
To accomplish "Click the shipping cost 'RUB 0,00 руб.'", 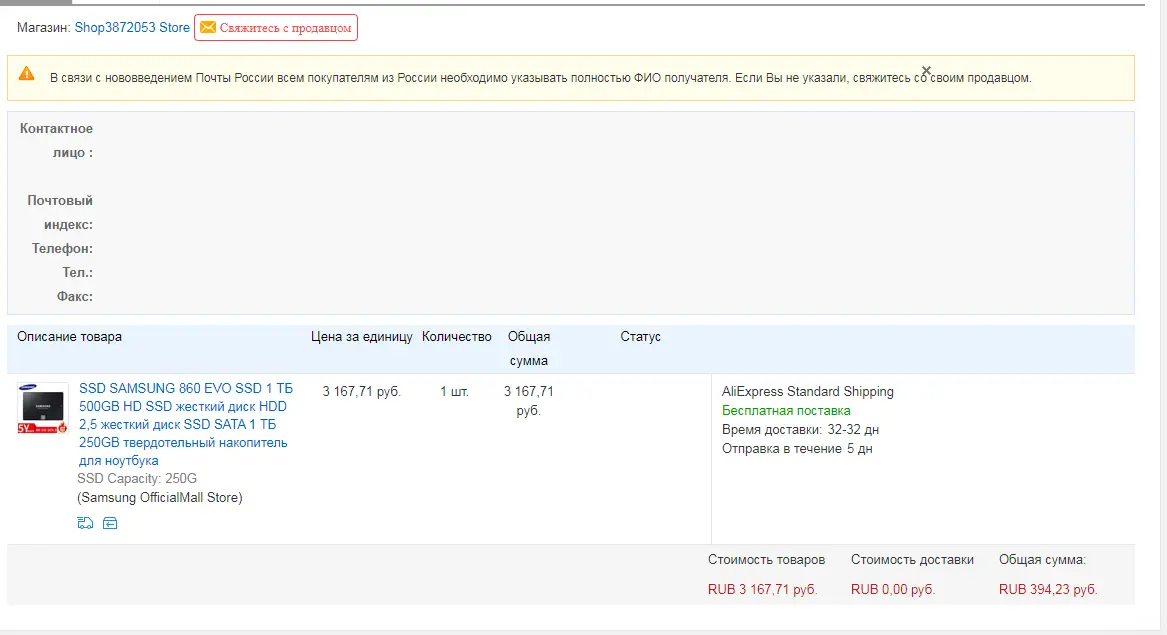I will [x=892, y=590].
